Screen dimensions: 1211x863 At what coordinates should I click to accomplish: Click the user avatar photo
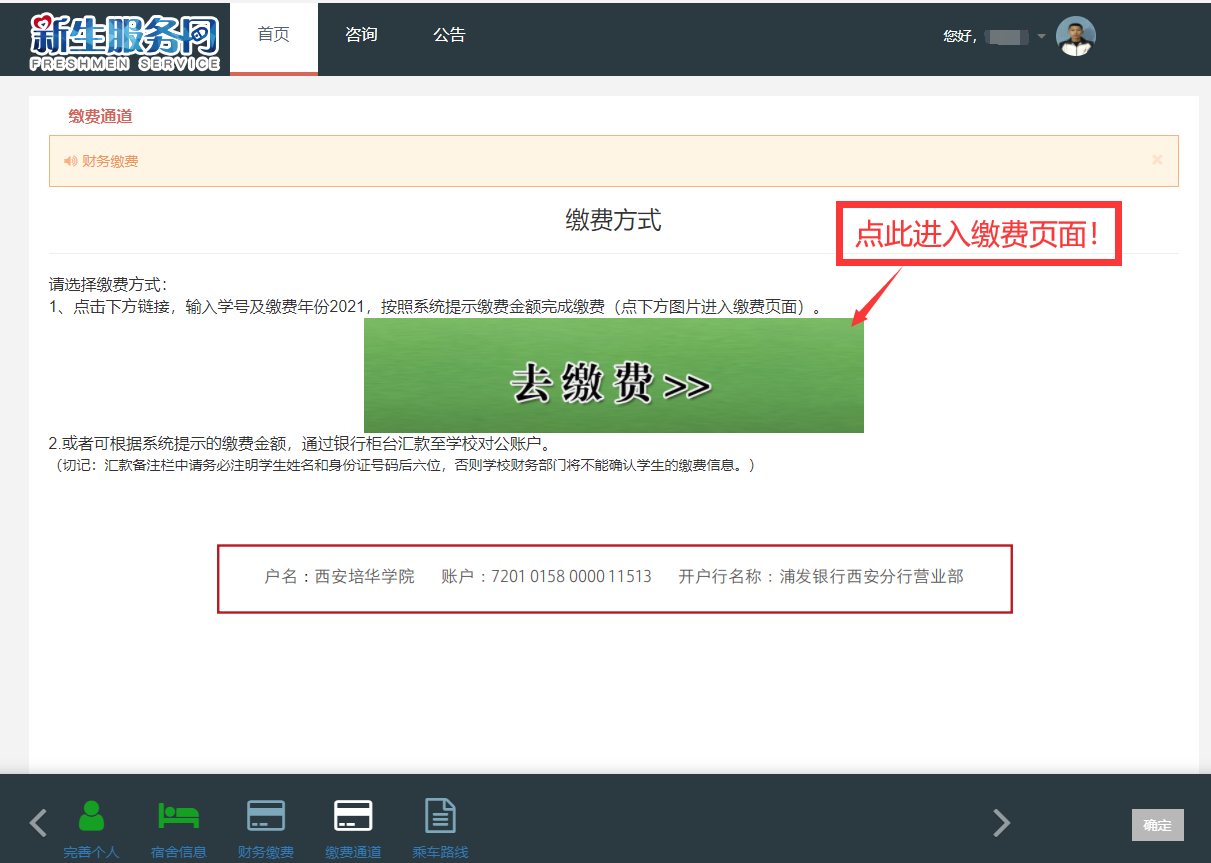pyautogui.click(x=1075, y=37)
